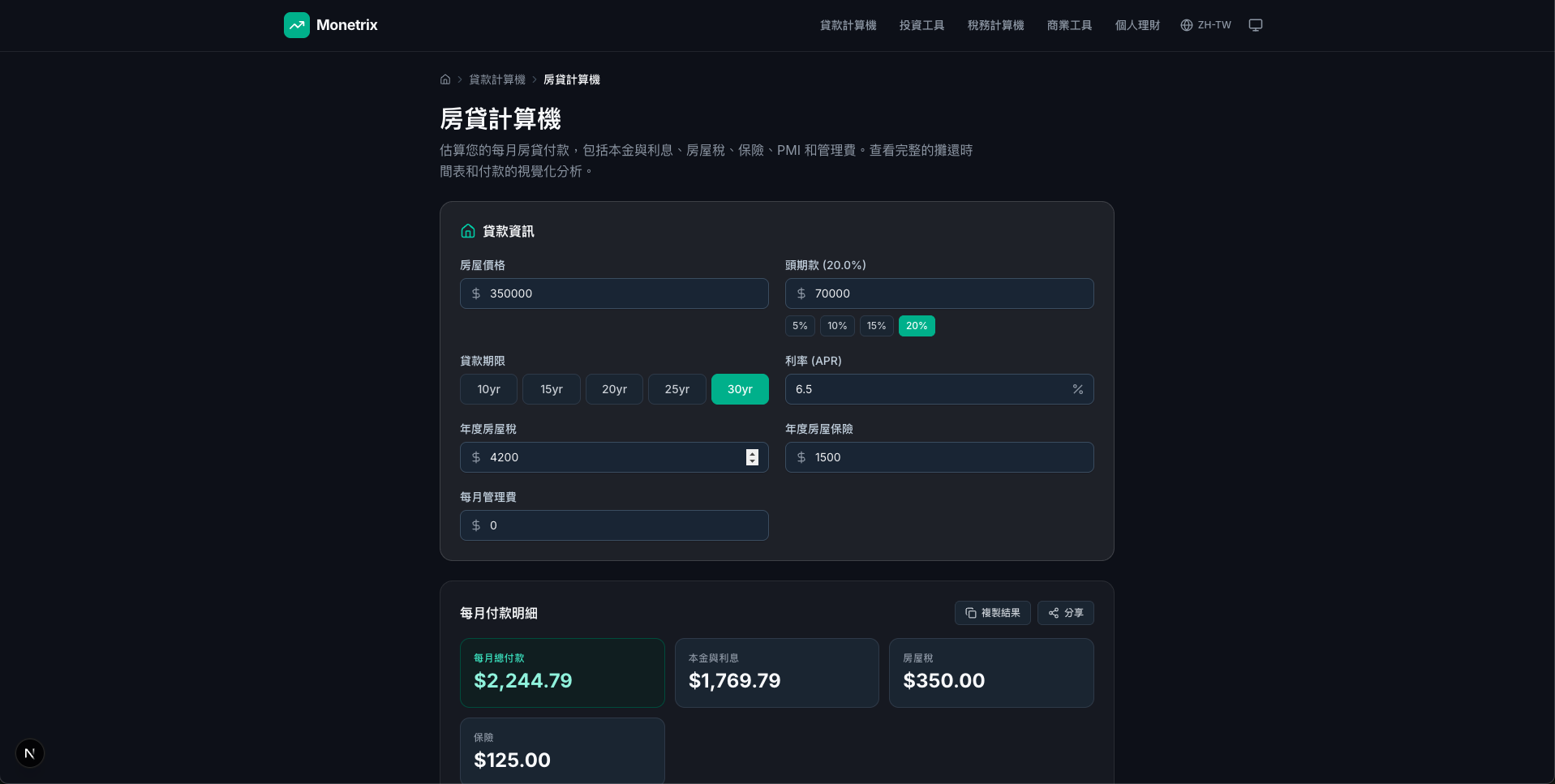Click dollar sign in 房屋價格 field

coord(476,293)
